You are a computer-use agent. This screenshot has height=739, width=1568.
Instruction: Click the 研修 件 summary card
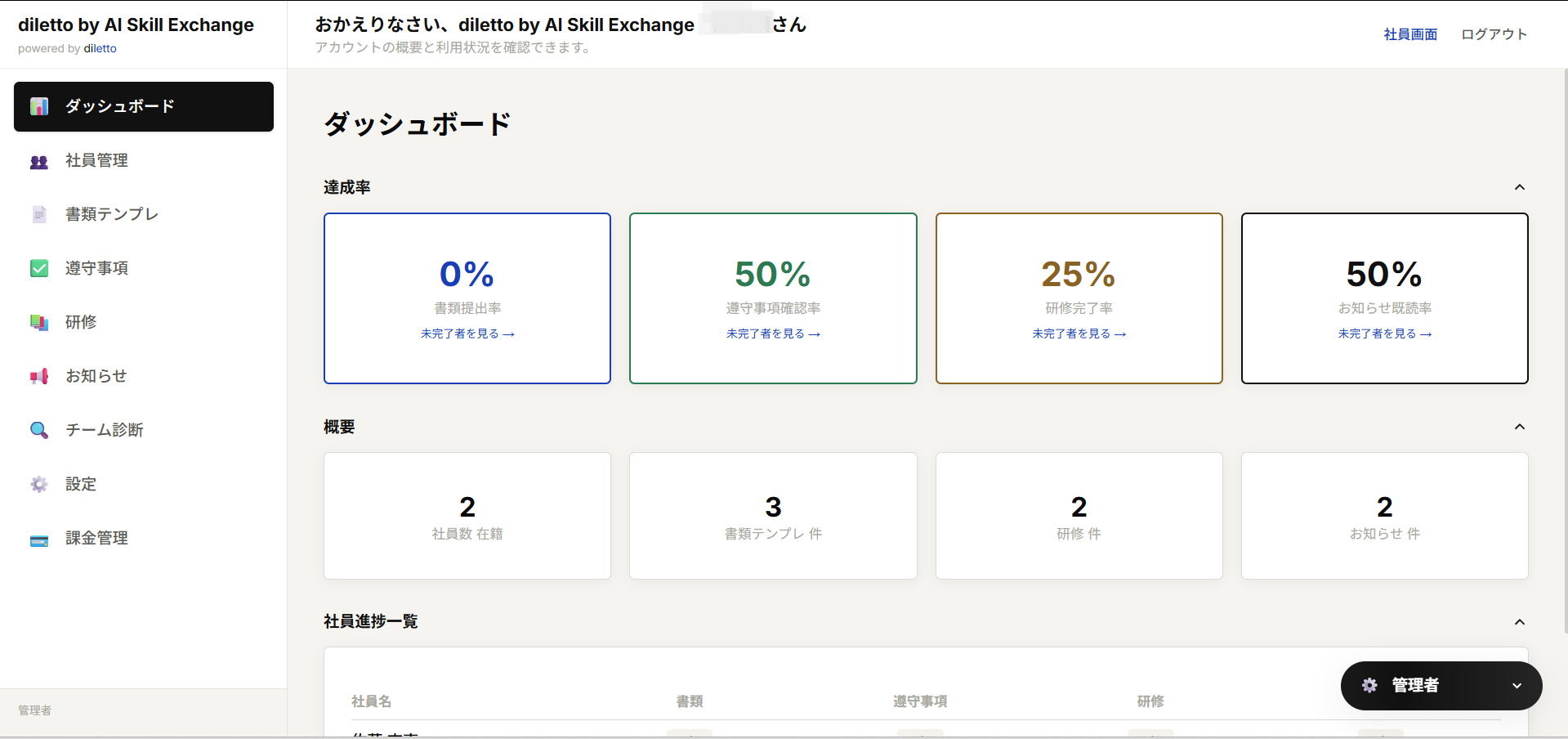pos(1079,516)
